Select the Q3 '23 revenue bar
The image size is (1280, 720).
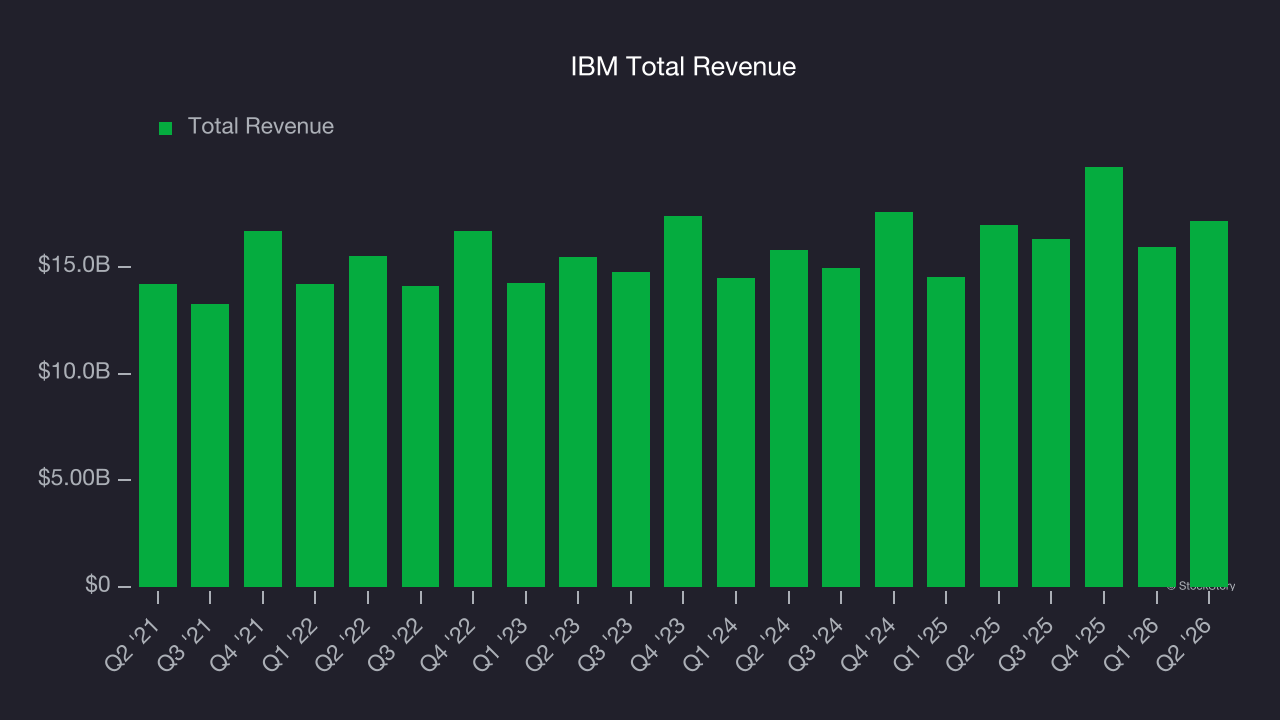tap(631, 429)
